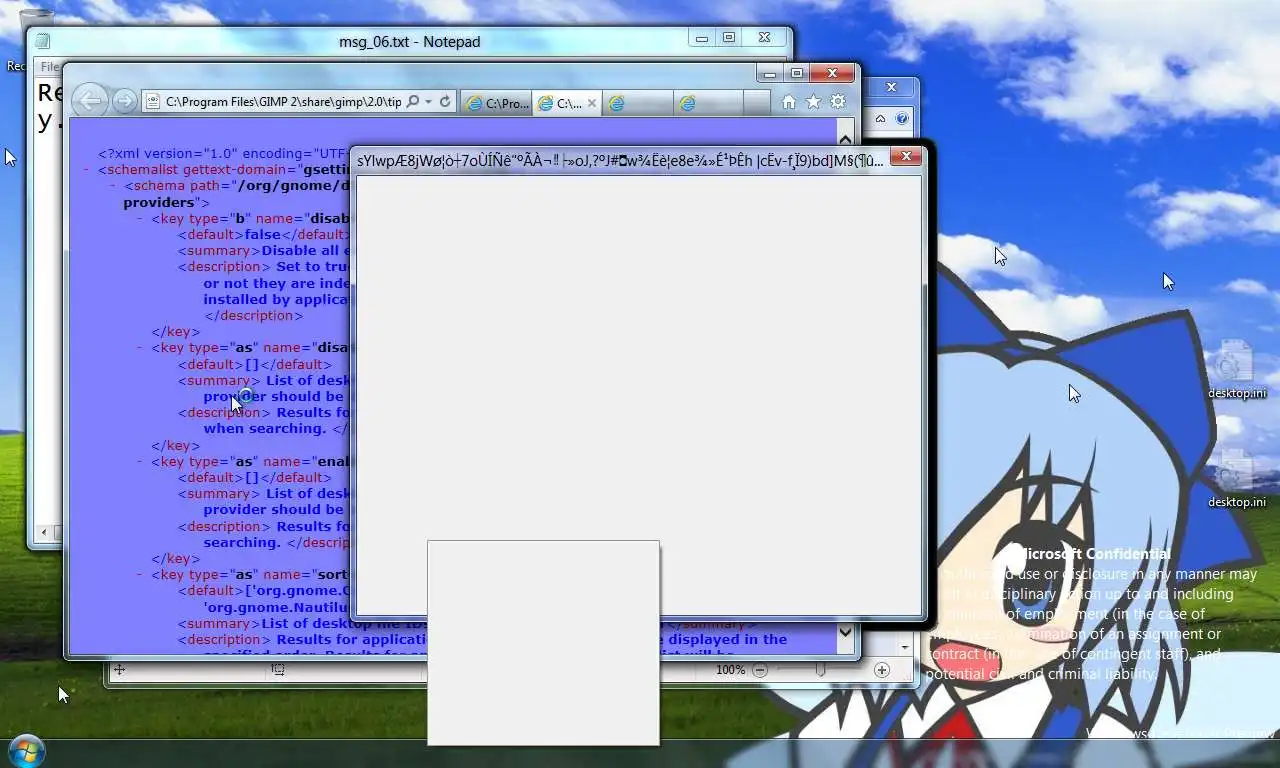Image resolution: width=1280 pixels, height=768 pixels.
Task: Open the File menu in Notepad
Action: (x=48, y=67)
